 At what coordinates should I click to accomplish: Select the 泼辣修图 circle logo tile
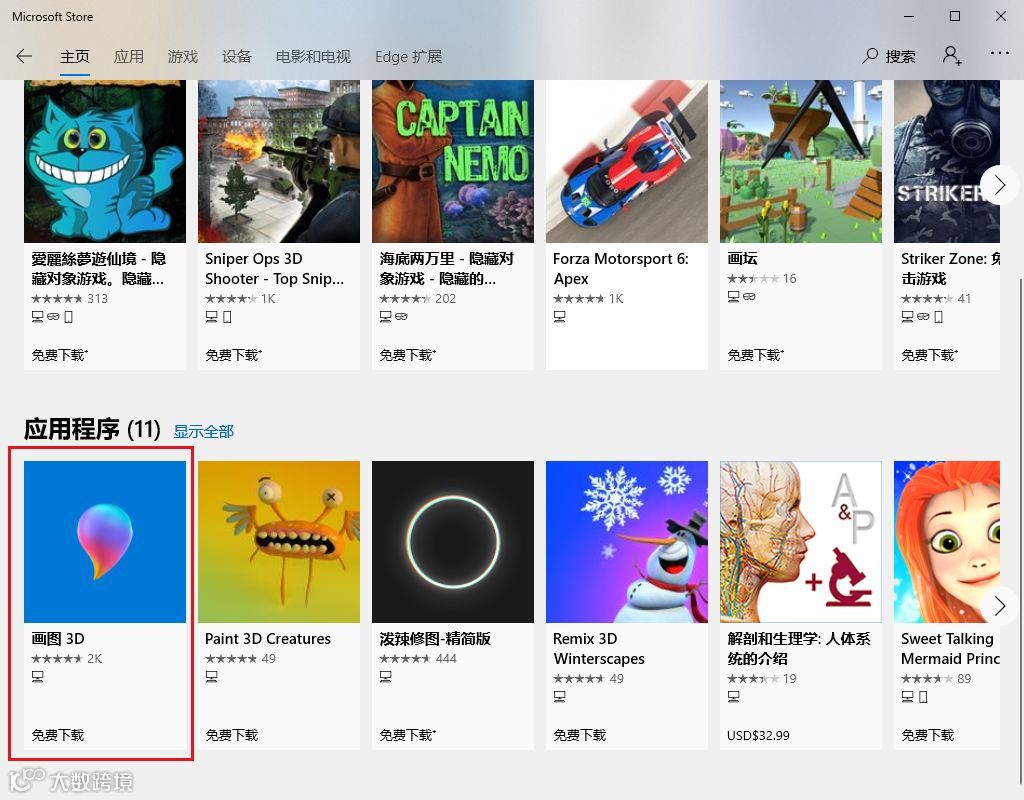point(453,541)
